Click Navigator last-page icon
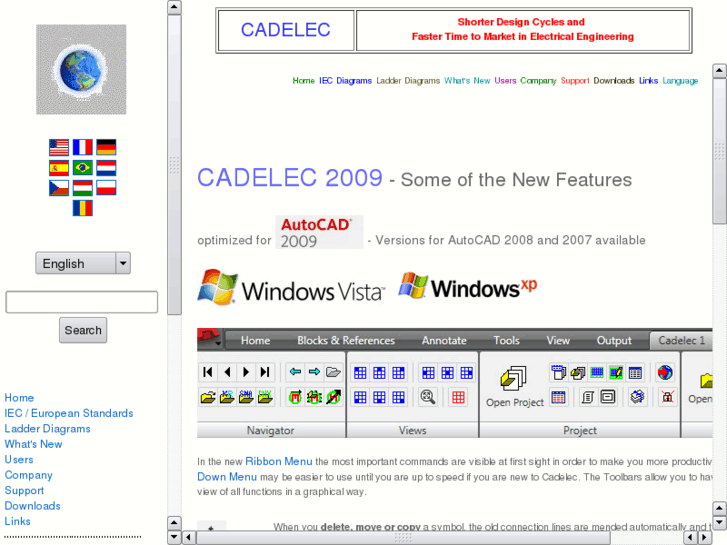This screenshot has height=545, width=727. [265, 372]
